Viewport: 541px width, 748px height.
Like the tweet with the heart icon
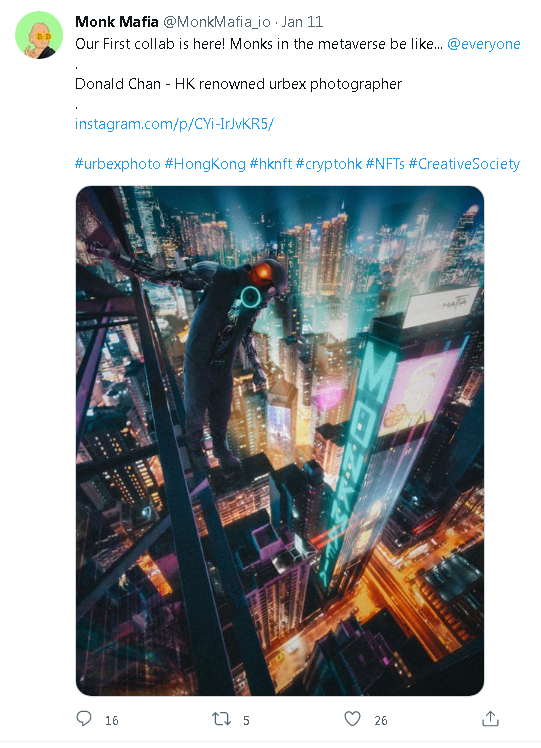[x=353, y=718]
